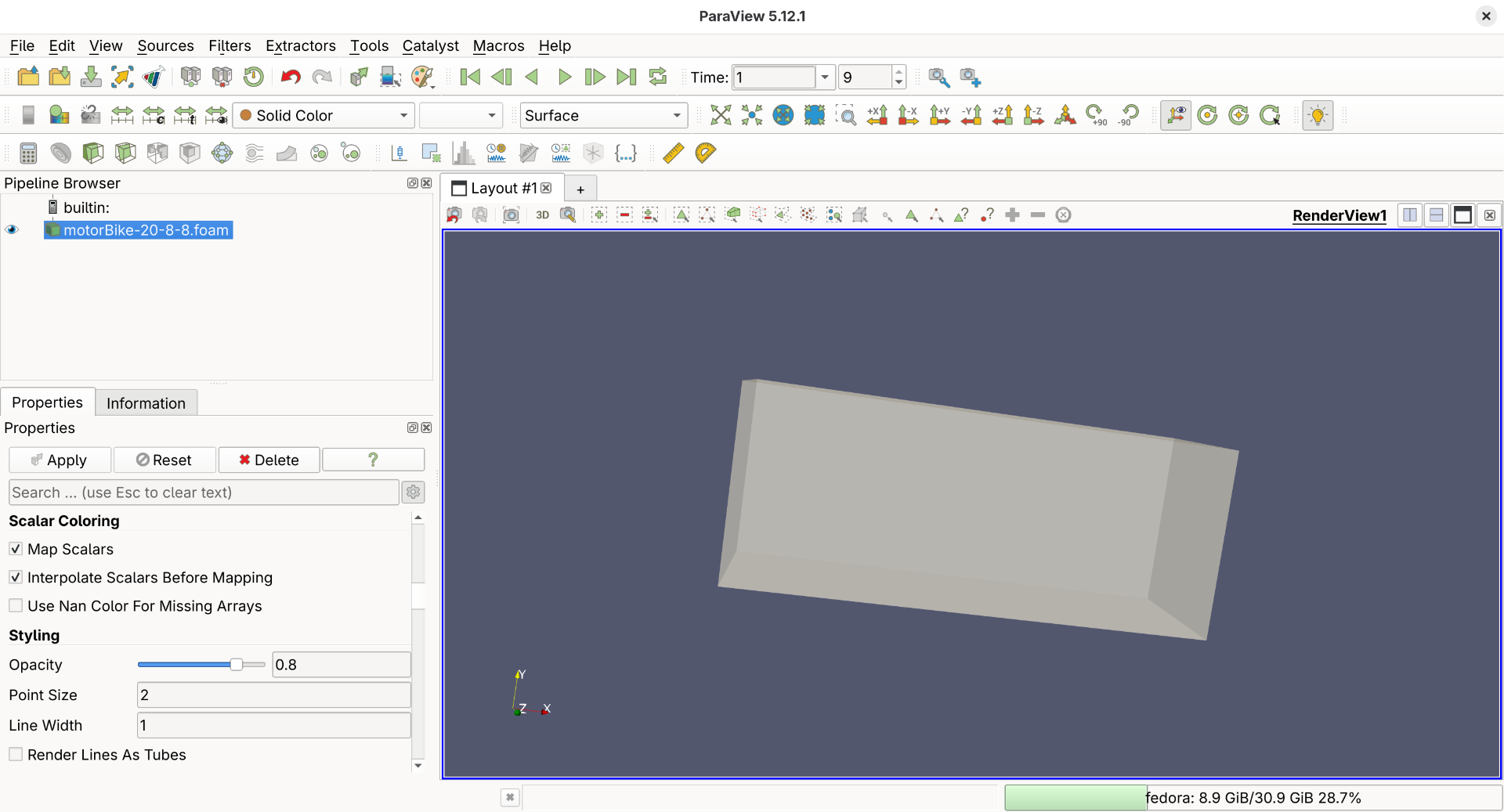The height and width of the screenshot is (812, 1504).
Task: Open the Time value dropdown arrow
Action: point(825,77)
